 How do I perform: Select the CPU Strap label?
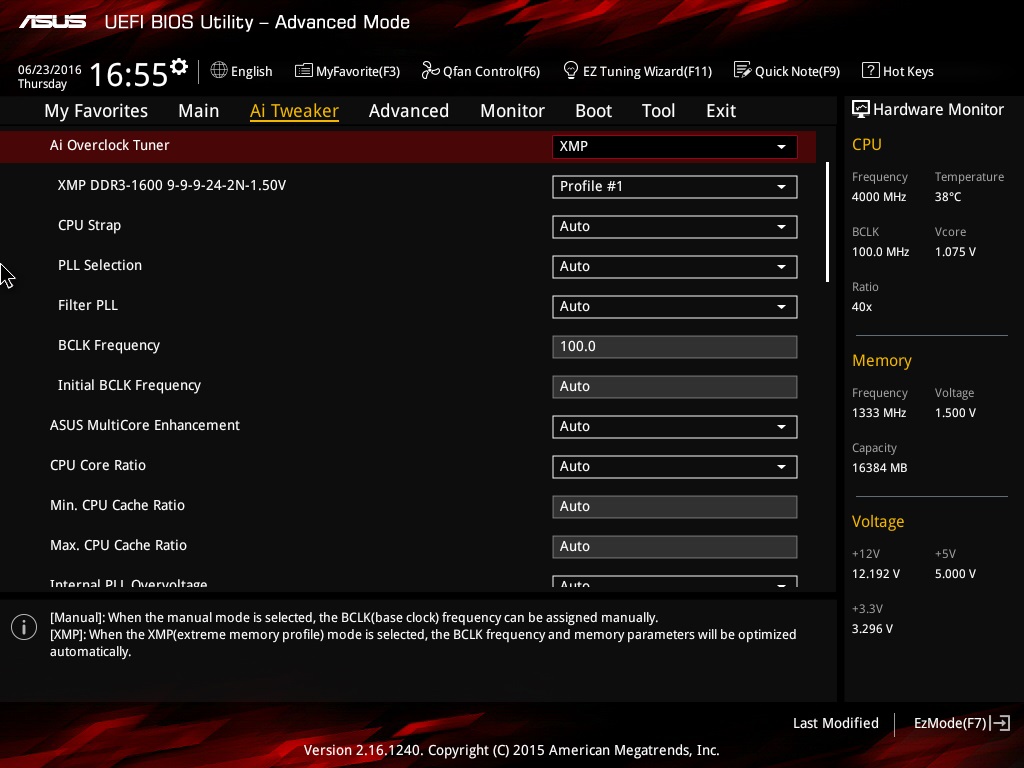89,225
